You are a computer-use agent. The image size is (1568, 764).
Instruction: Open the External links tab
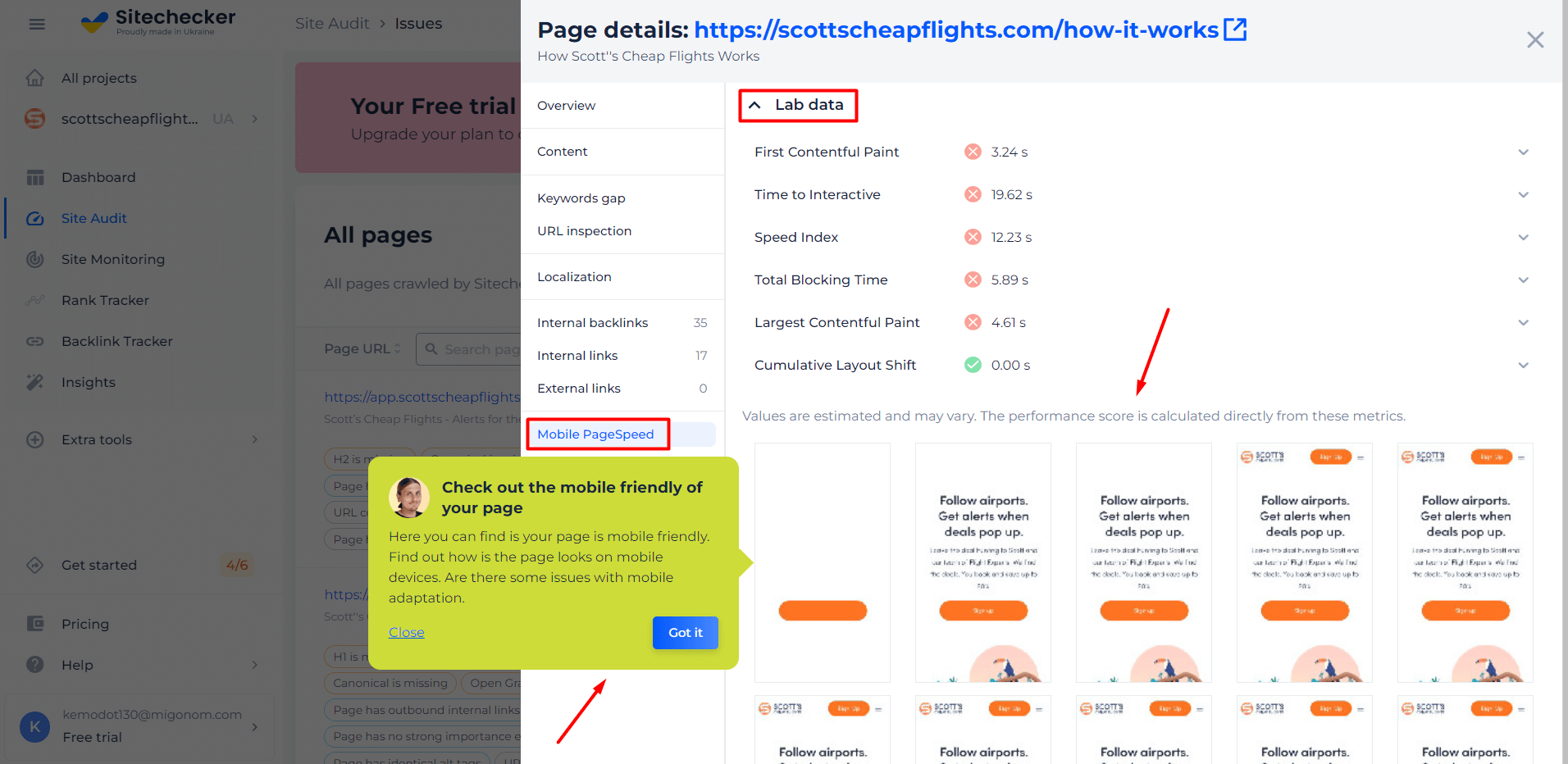(622, 389)
